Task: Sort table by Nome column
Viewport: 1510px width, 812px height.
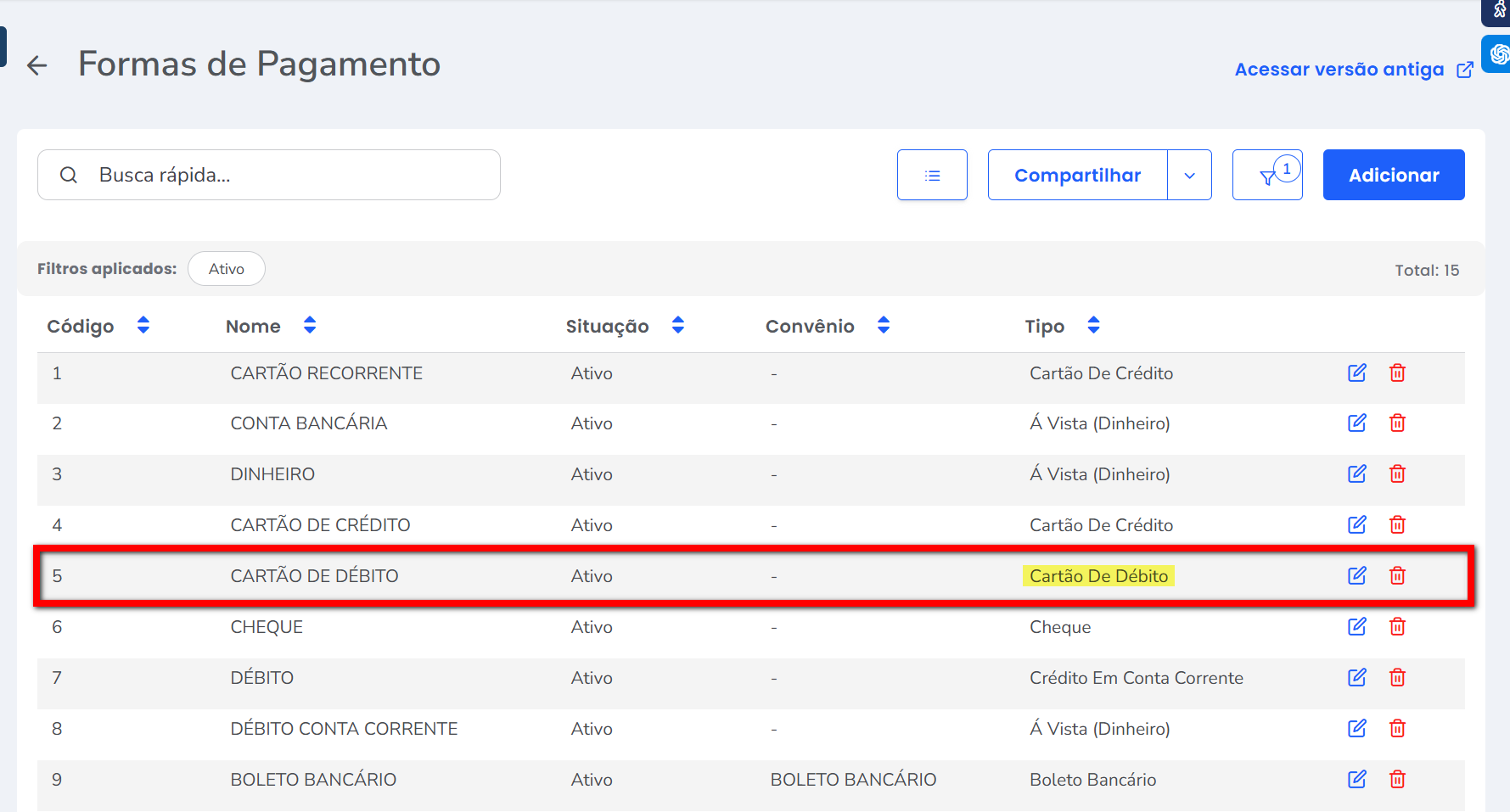Action: [x=310, y=325]
